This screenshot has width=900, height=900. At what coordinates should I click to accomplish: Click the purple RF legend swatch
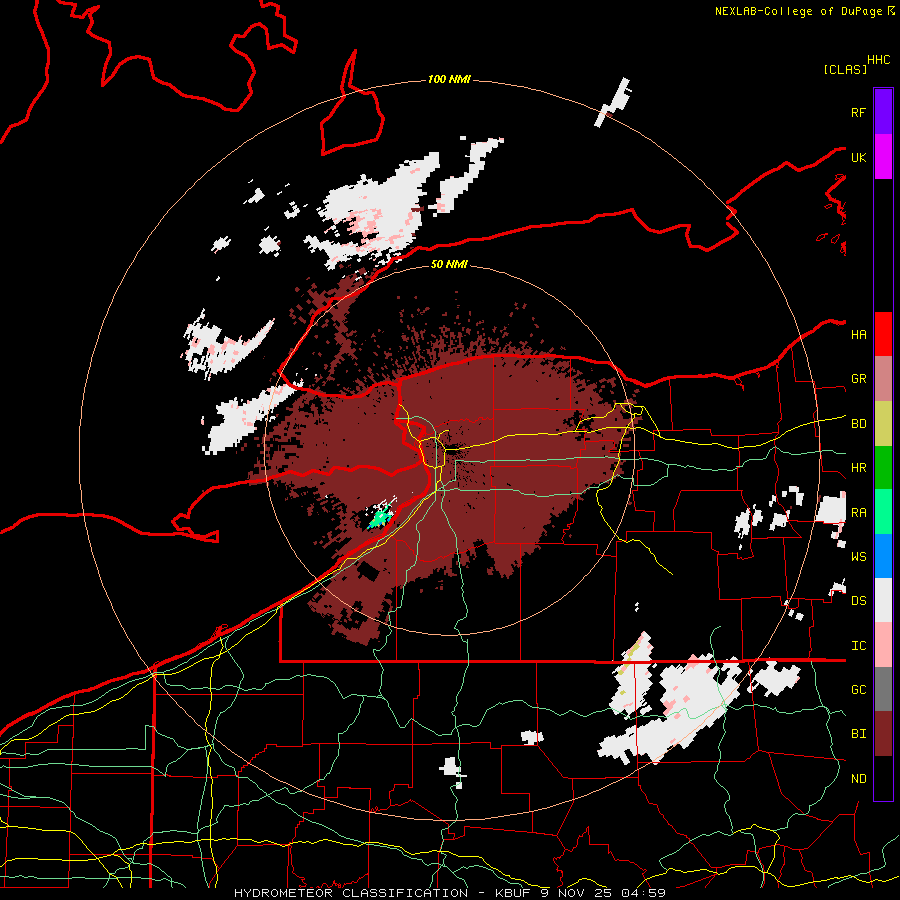pyautogui.click(x=883, y=112)
